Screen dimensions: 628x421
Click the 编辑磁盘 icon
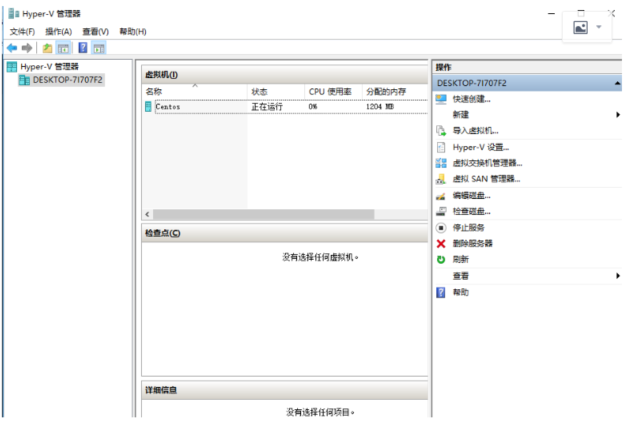441,196
